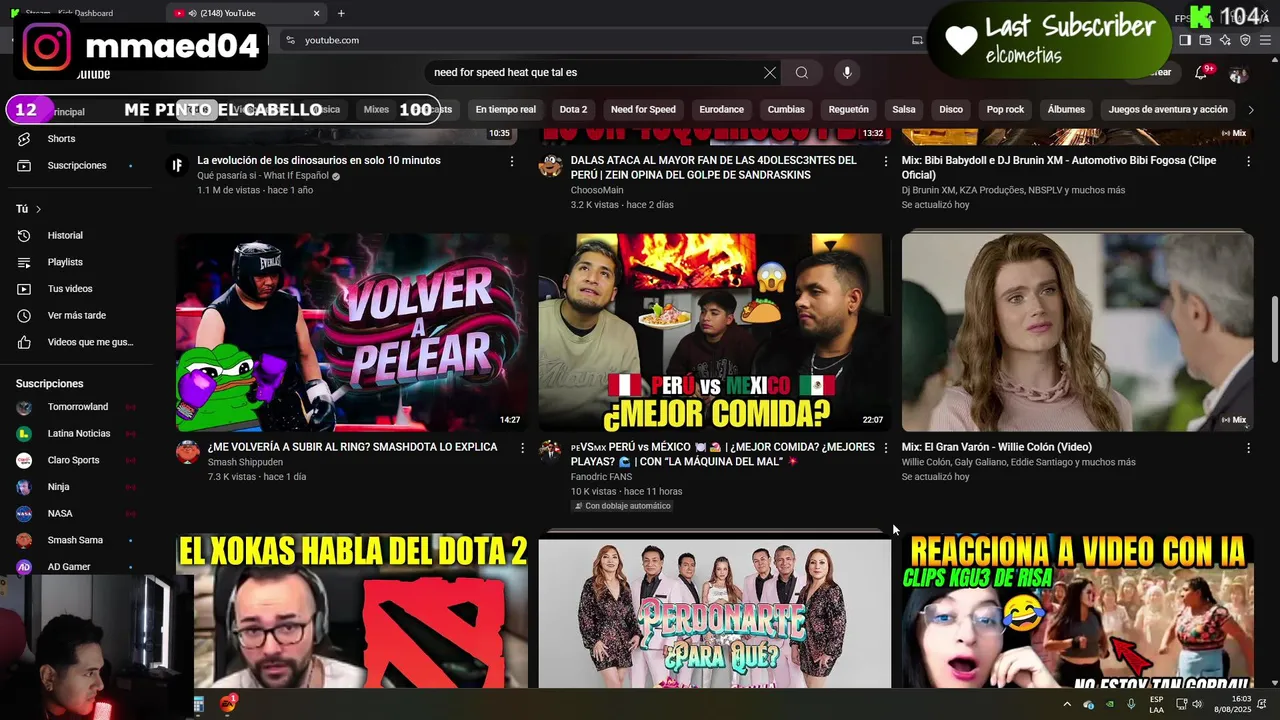Open options for DALAS ATACA video

coord(885,161)
